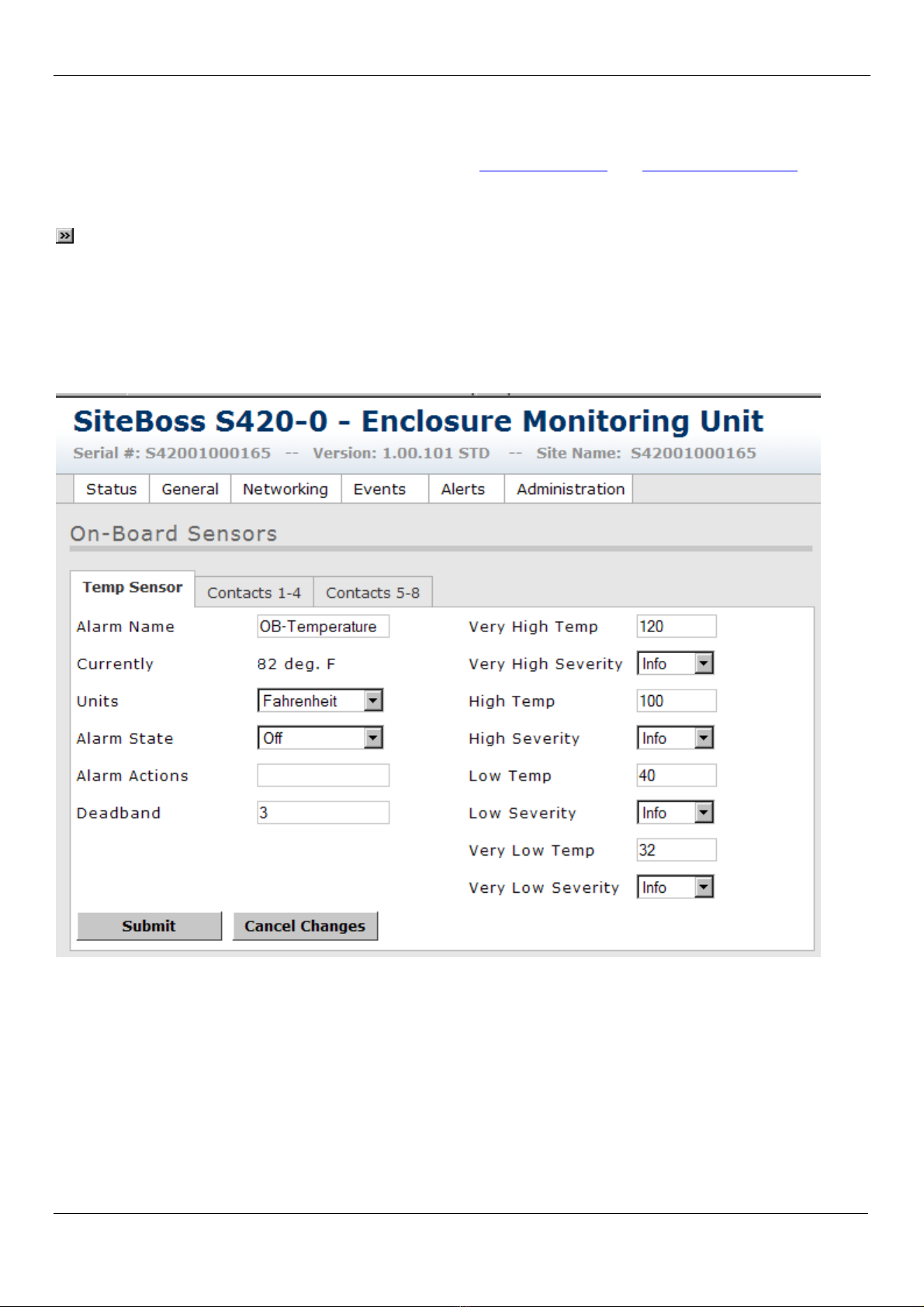
Task: Open the Alarm State dropdown
Action: pyautogui.click(x=320, y=738)
